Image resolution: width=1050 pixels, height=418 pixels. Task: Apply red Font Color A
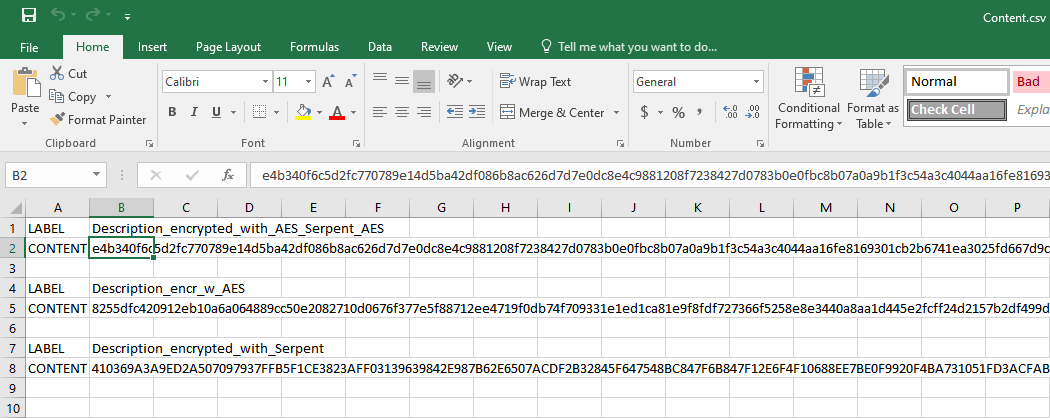(337, 112)
